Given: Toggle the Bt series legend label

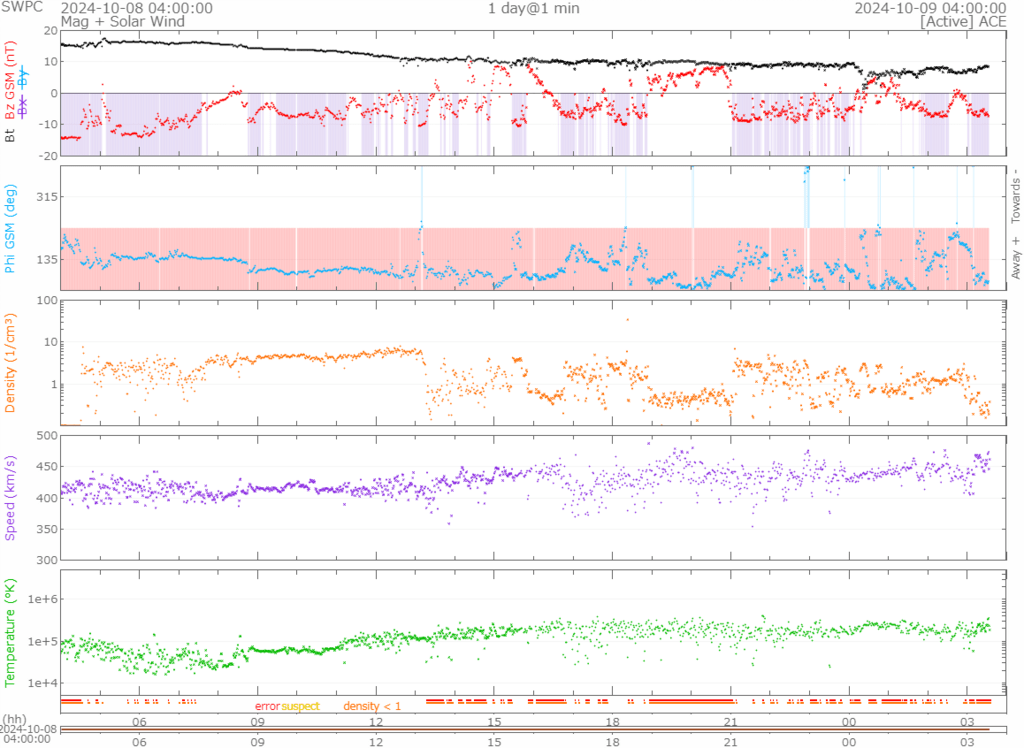Looking at the screenshot, I should [x=10, y=134].
